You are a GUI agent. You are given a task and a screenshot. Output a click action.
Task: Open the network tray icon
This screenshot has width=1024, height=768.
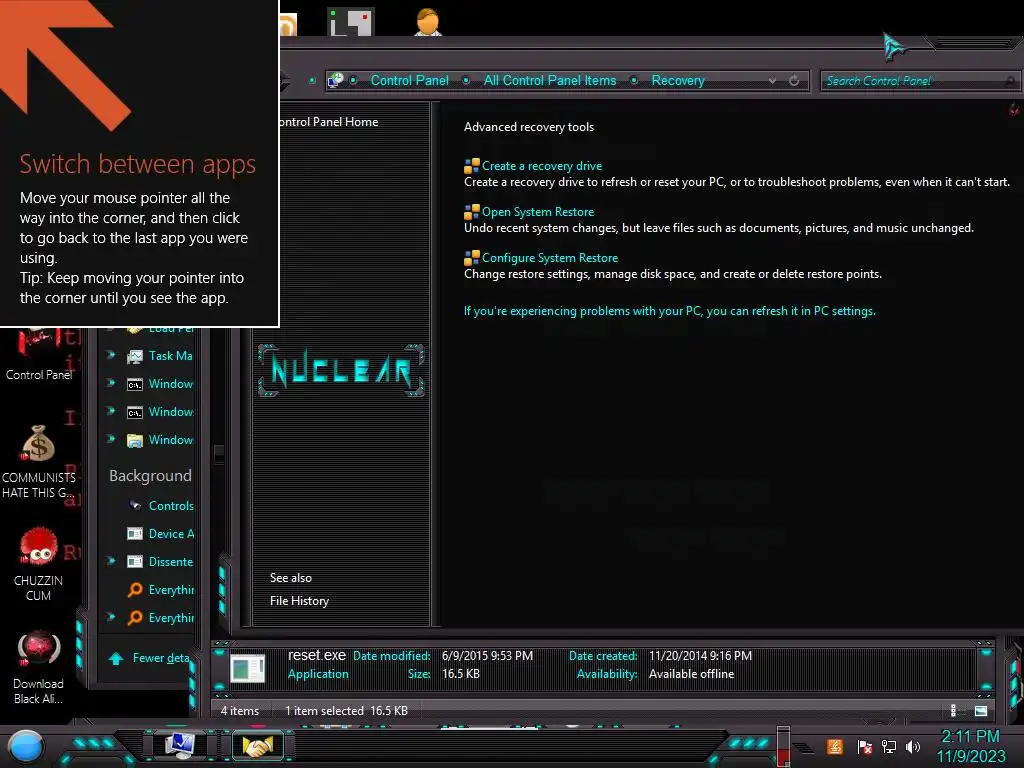[889, 746]
